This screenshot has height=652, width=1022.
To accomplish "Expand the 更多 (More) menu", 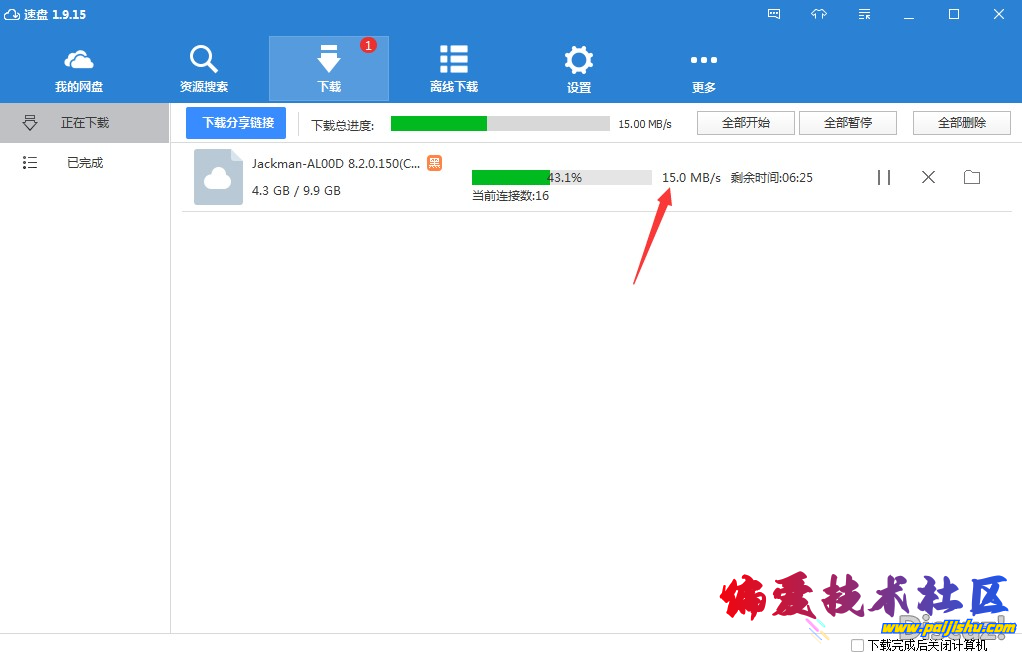I will point(704,69).
